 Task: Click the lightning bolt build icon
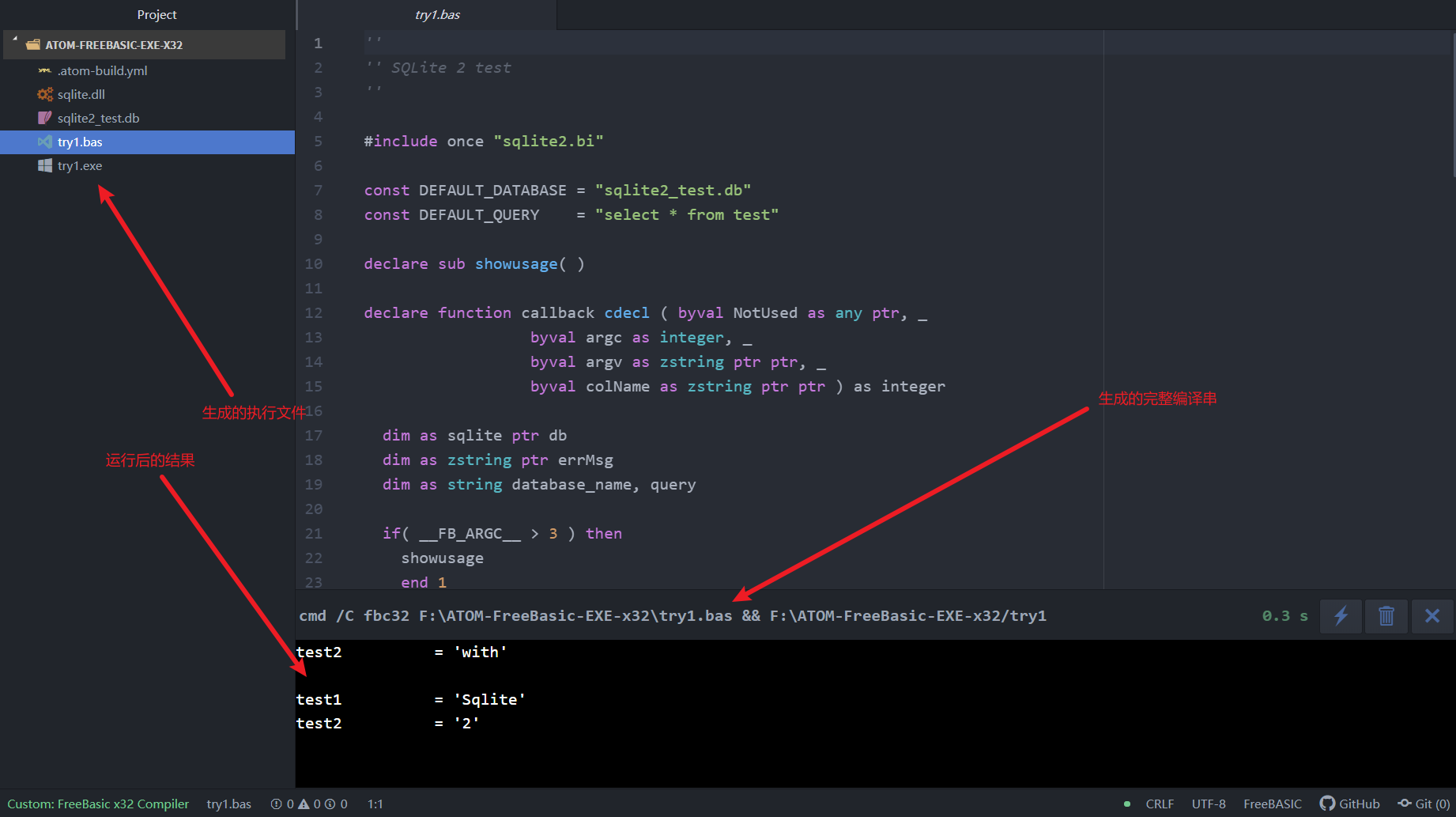click(1341, 616)
